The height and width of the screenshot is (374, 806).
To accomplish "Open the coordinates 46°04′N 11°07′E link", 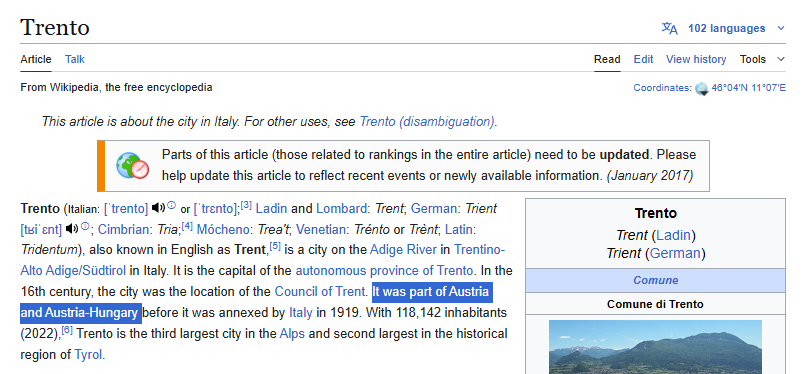I will 748,88.
